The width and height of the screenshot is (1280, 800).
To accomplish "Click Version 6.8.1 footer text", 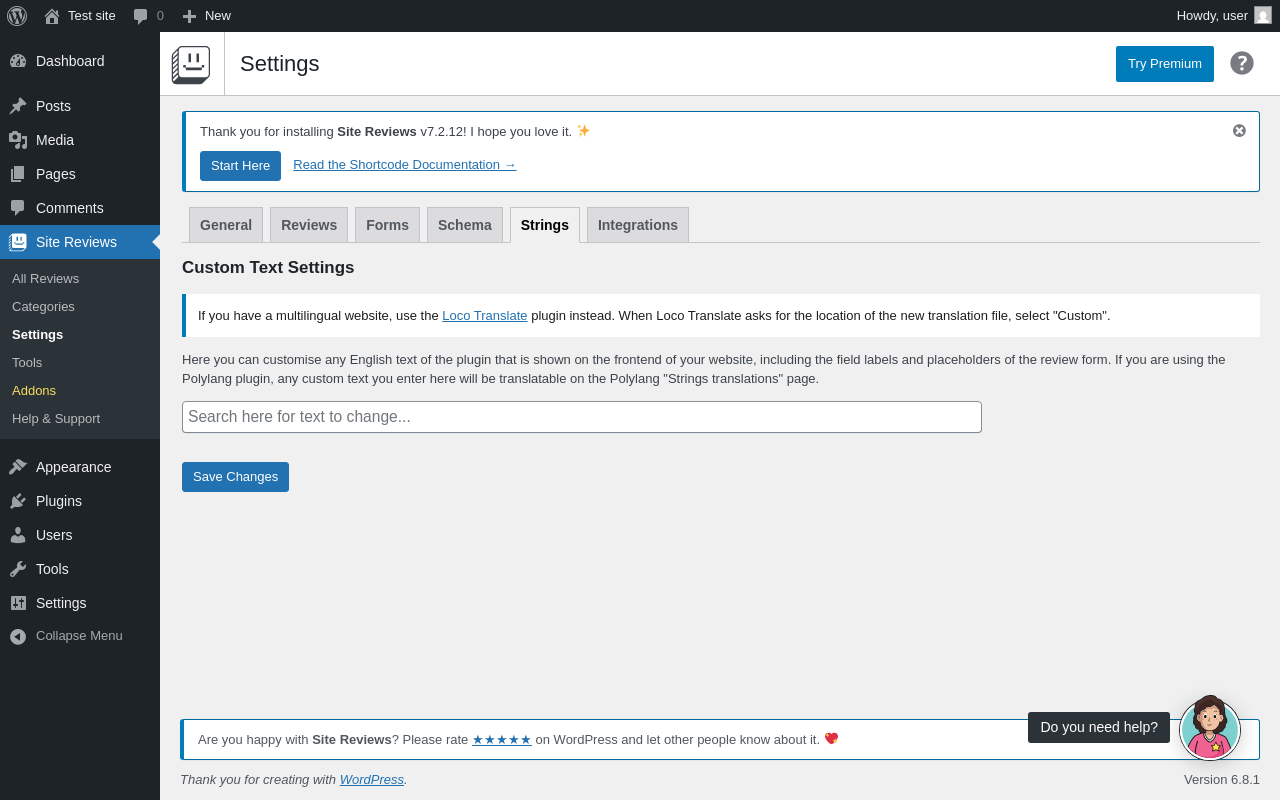I will (1222, 779).
